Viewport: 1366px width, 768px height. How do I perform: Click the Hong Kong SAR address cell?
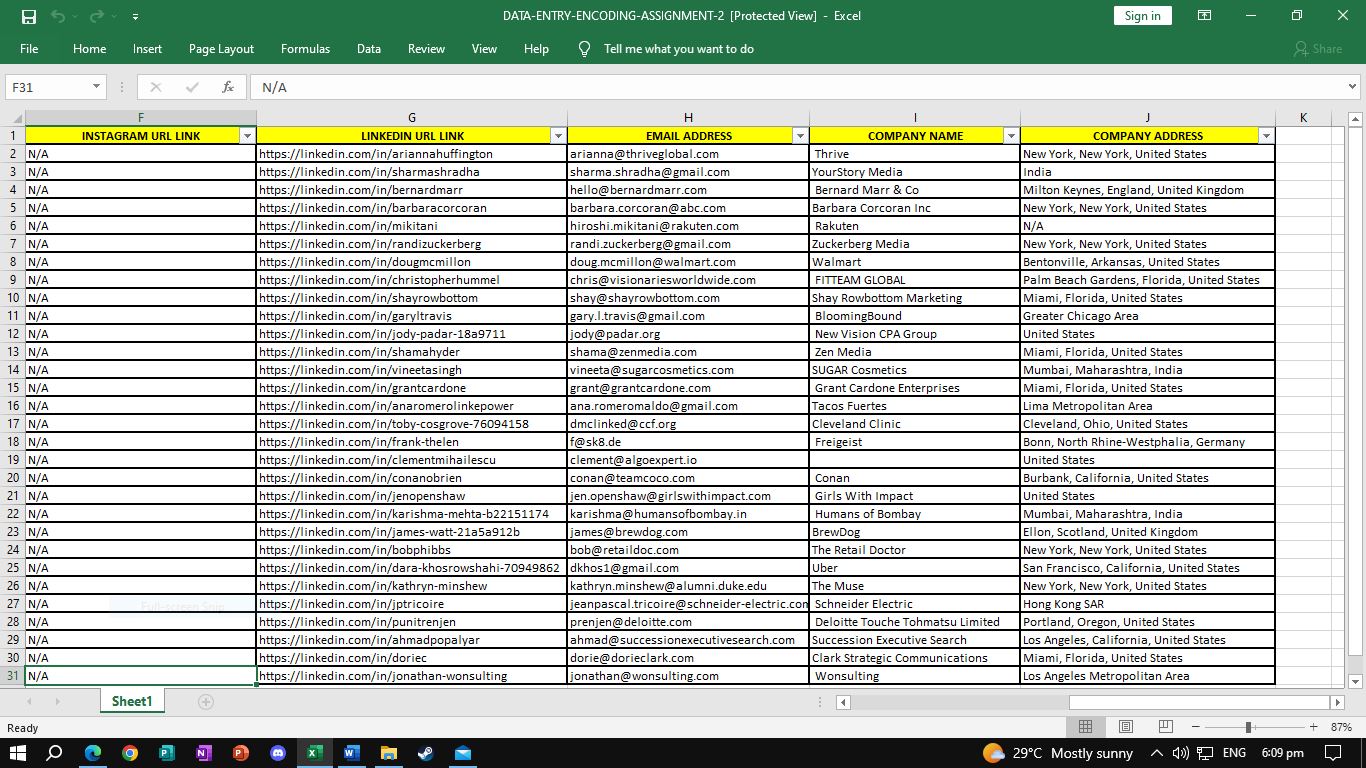tap(1148, 604)
